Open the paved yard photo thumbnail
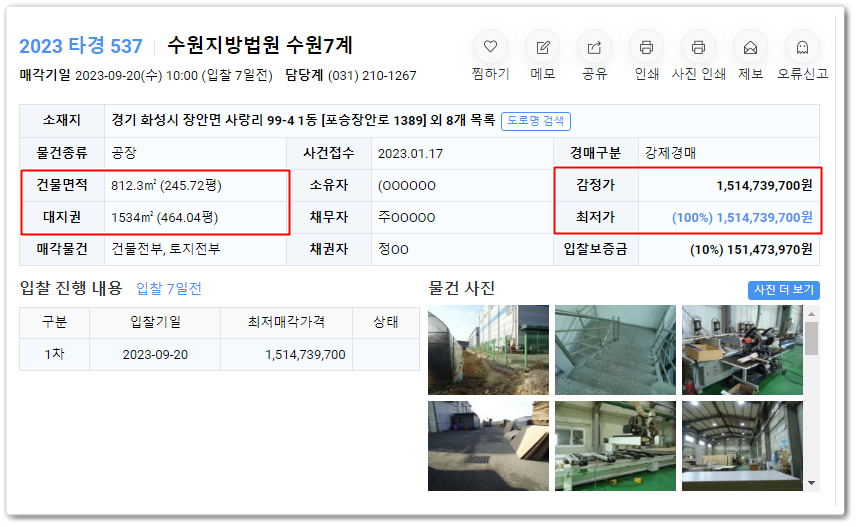 tap(488, 446)
